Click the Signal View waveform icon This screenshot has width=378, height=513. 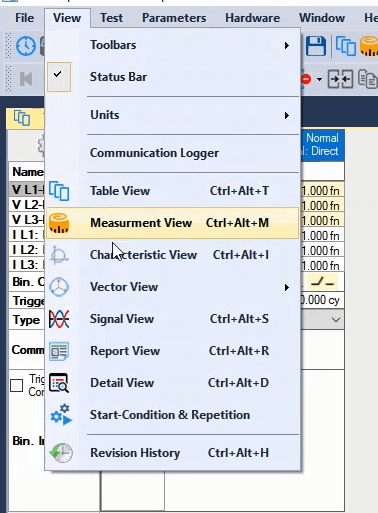pyautogui.click(x=59, y=319)
